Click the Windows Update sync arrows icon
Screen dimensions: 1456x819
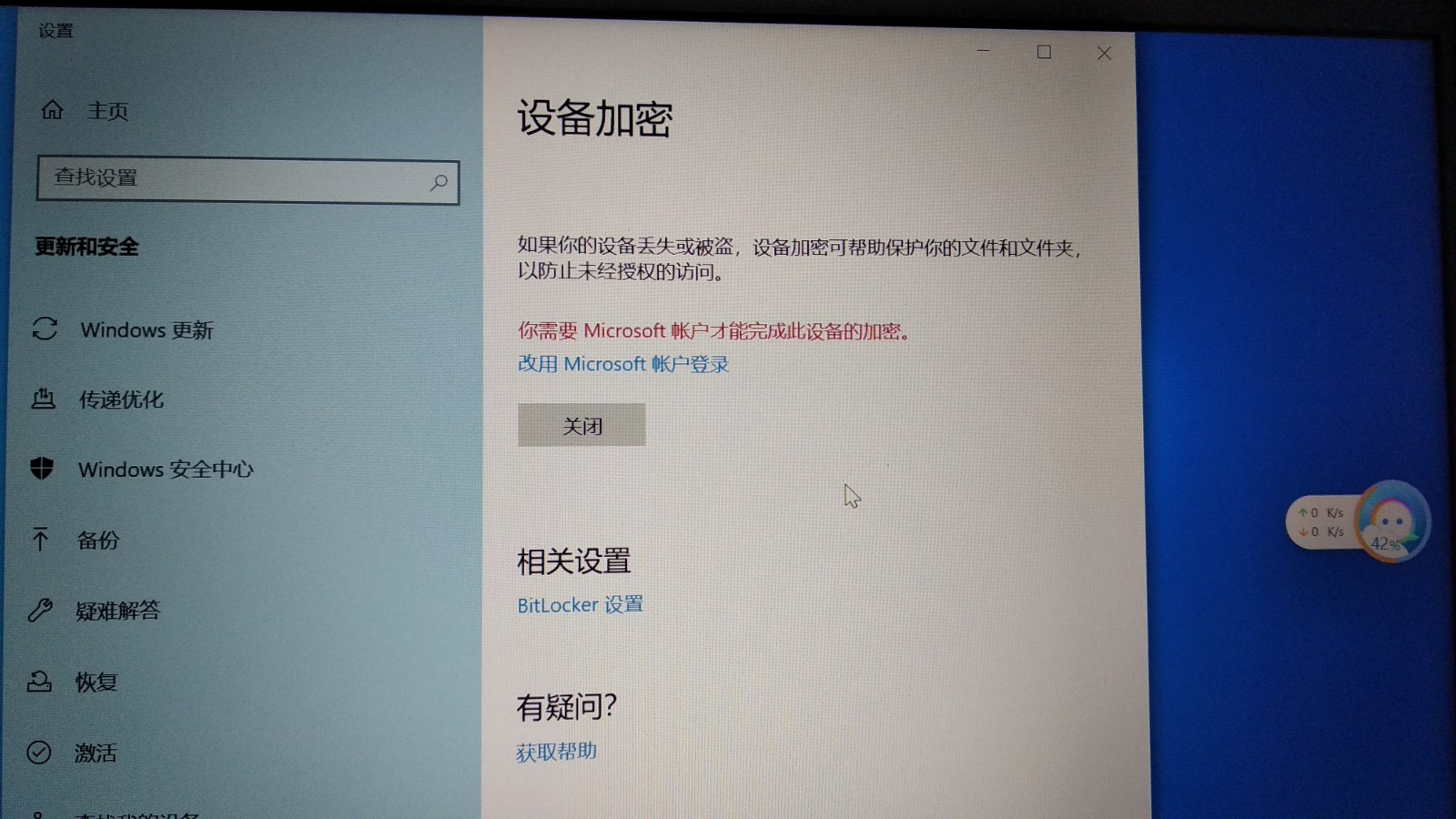point(45,329)
